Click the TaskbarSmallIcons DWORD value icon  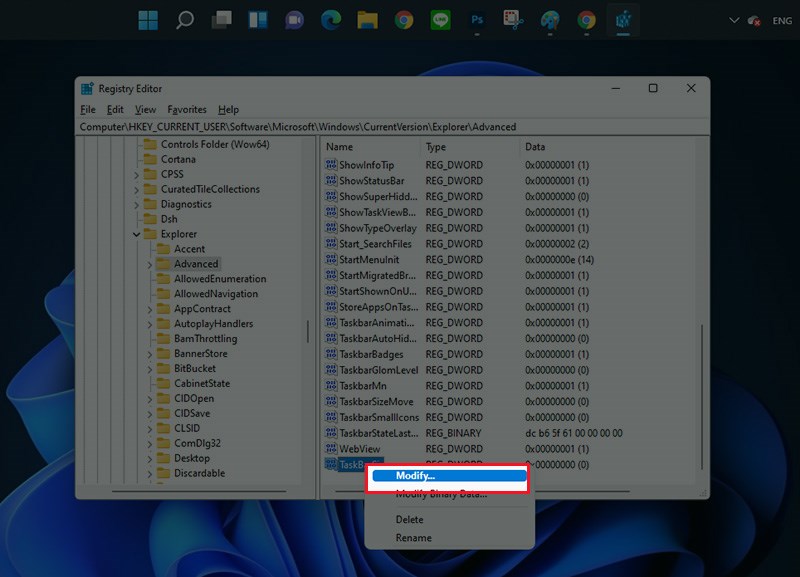point(331,417)
